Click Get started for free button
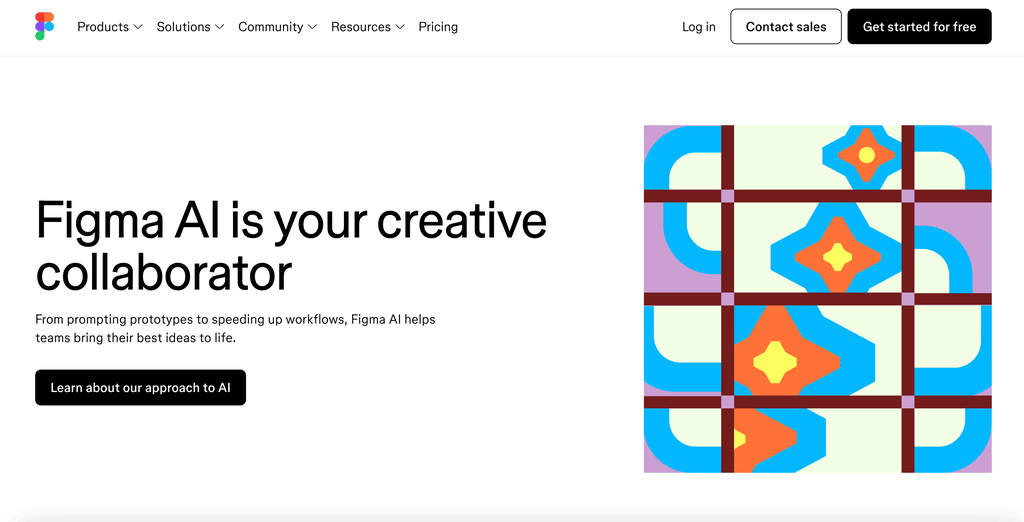The height and width of the screenshot is (522, 1024). (920, 27)
